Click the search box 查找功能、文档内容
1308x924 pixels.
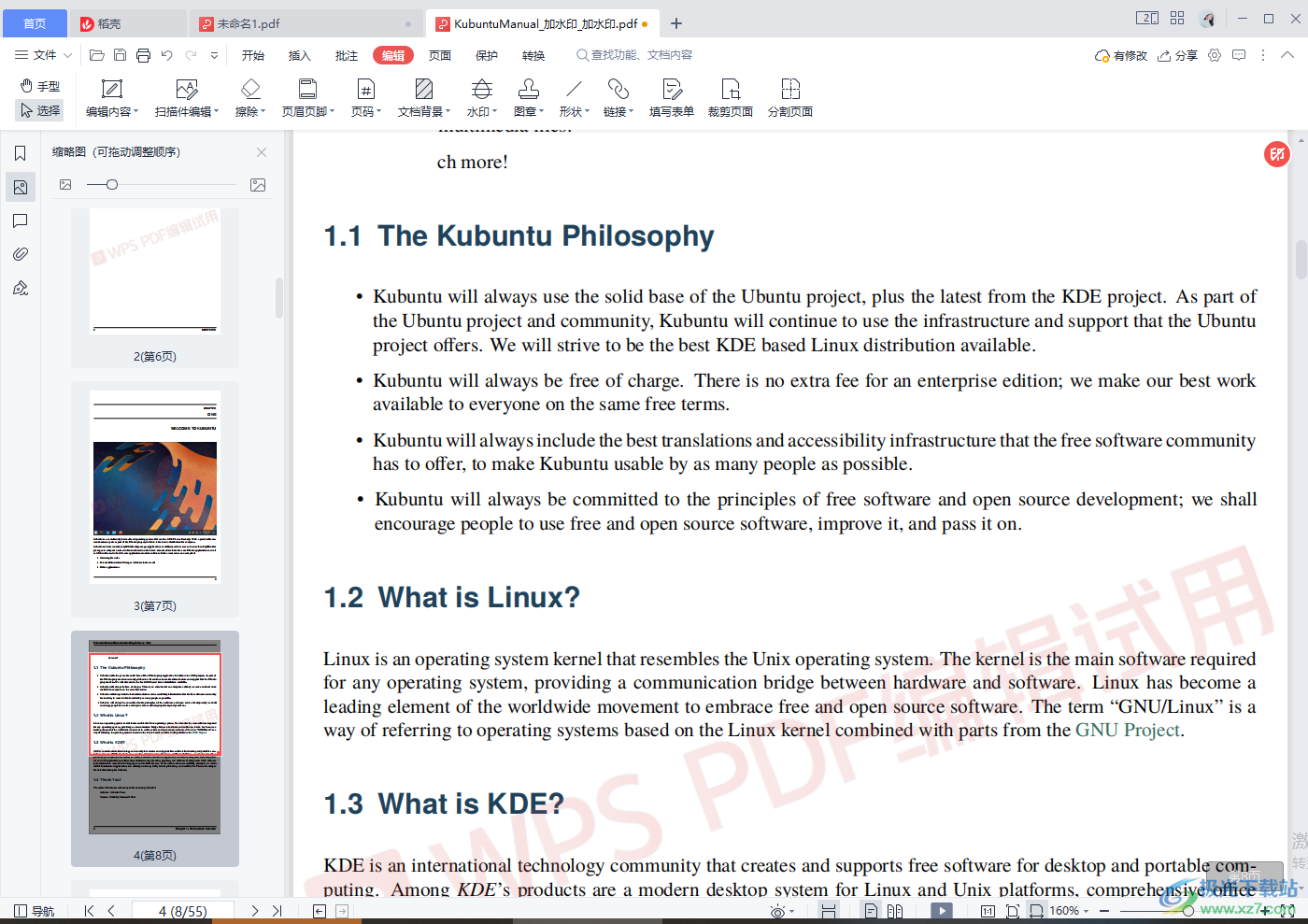tap(635, 55)
